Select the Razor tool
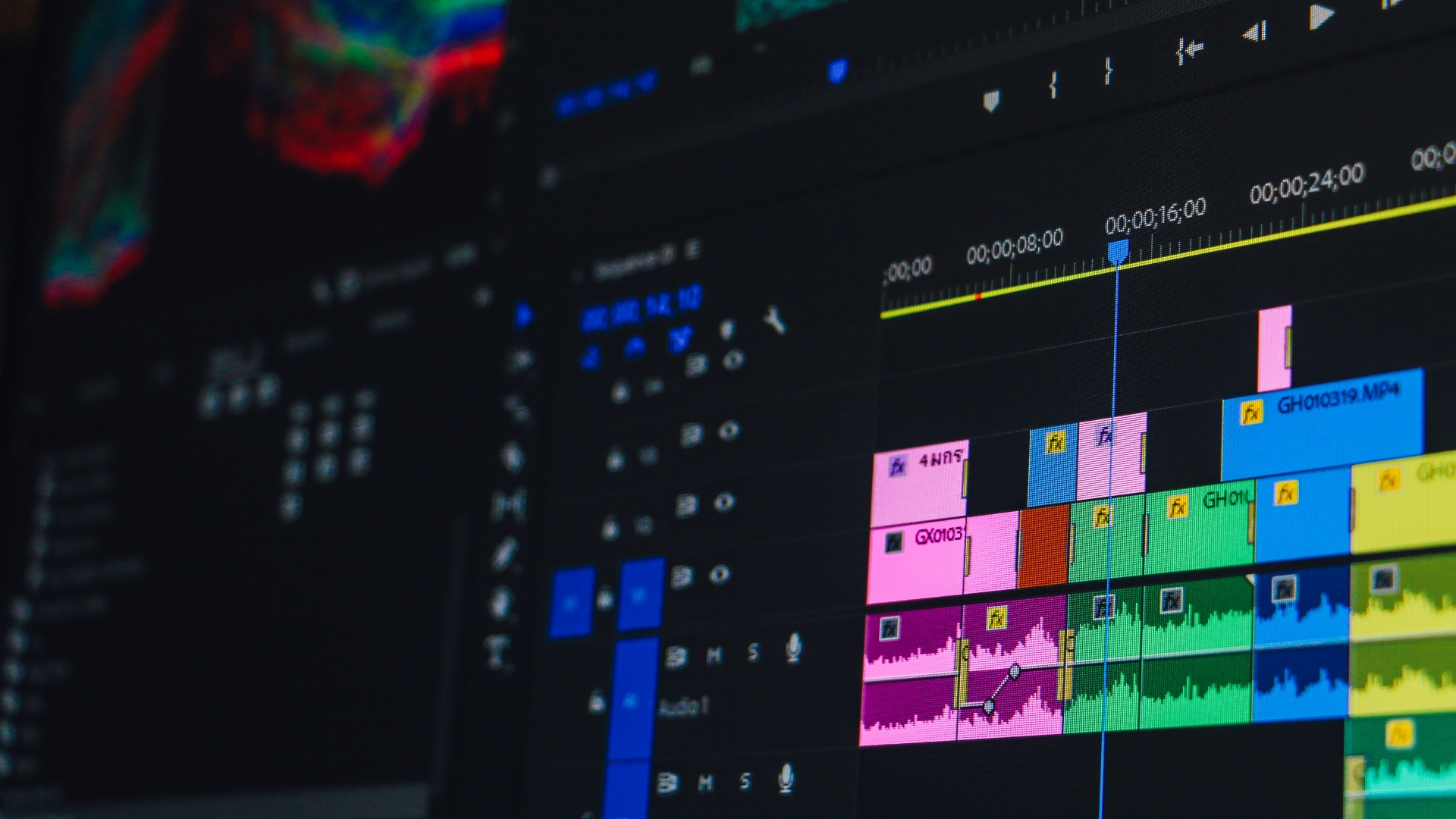1456x819 pixels. 513,457
